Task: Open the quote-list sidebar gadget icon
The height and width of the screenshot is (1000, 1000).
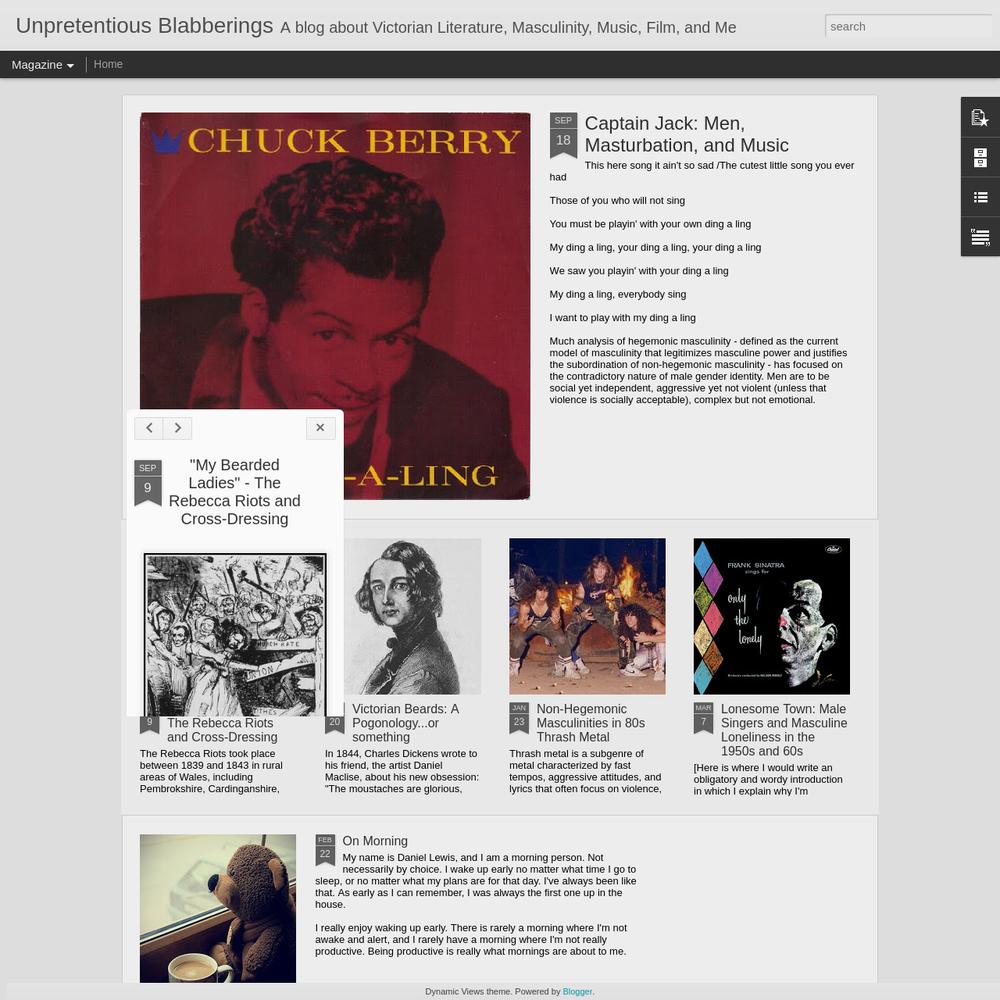Action: (980, 237)
